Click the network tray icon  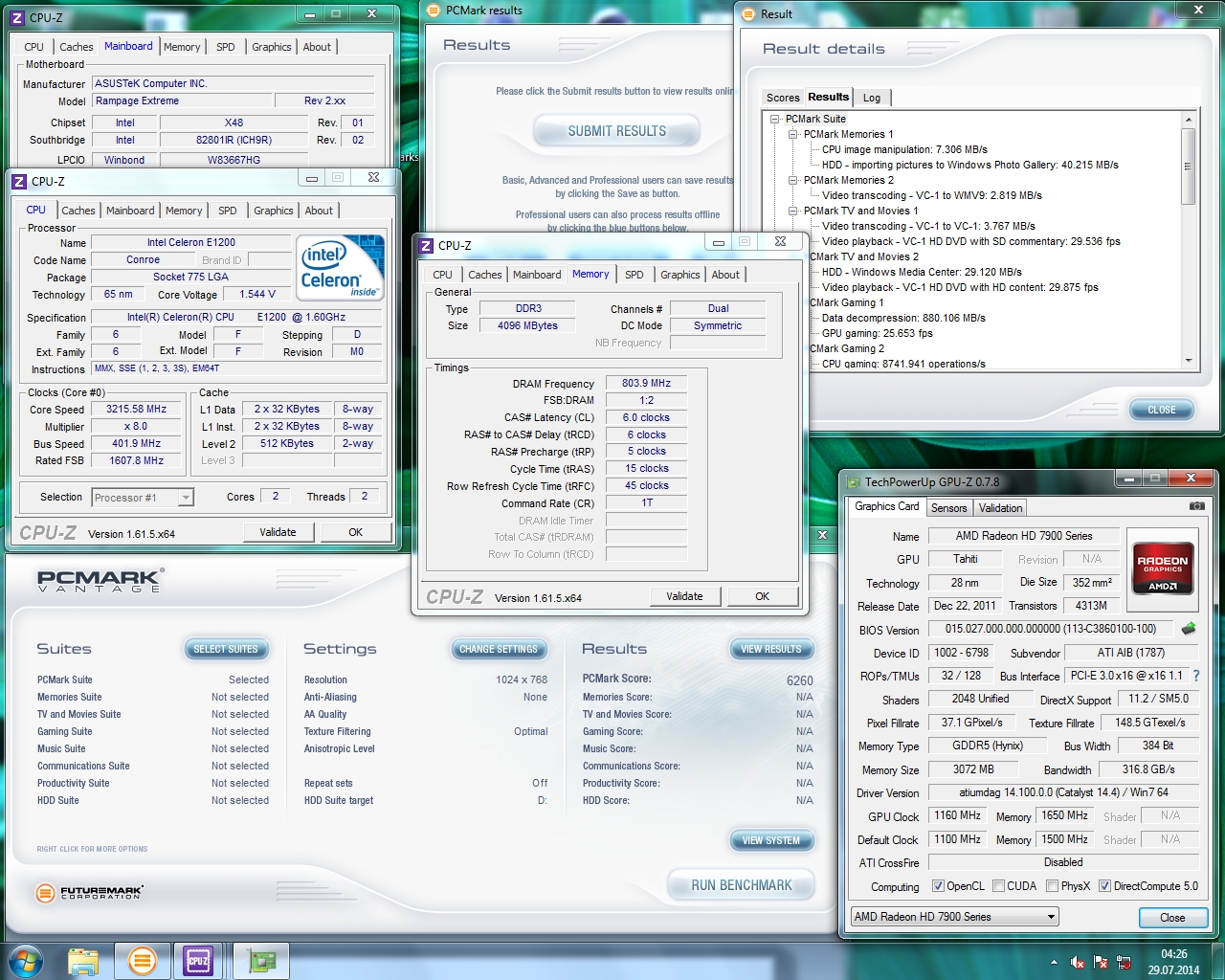tap(1124, 963)
